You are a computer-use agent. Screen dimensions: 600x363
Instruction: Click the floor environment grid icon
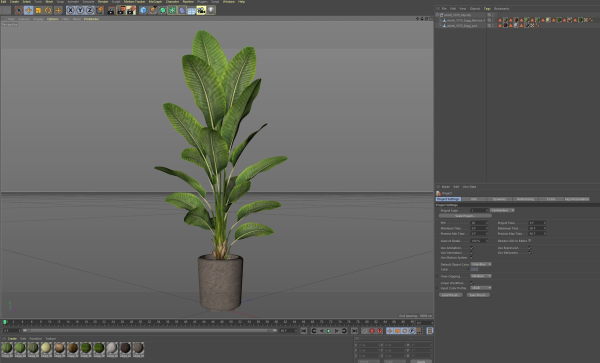[191, 10]
